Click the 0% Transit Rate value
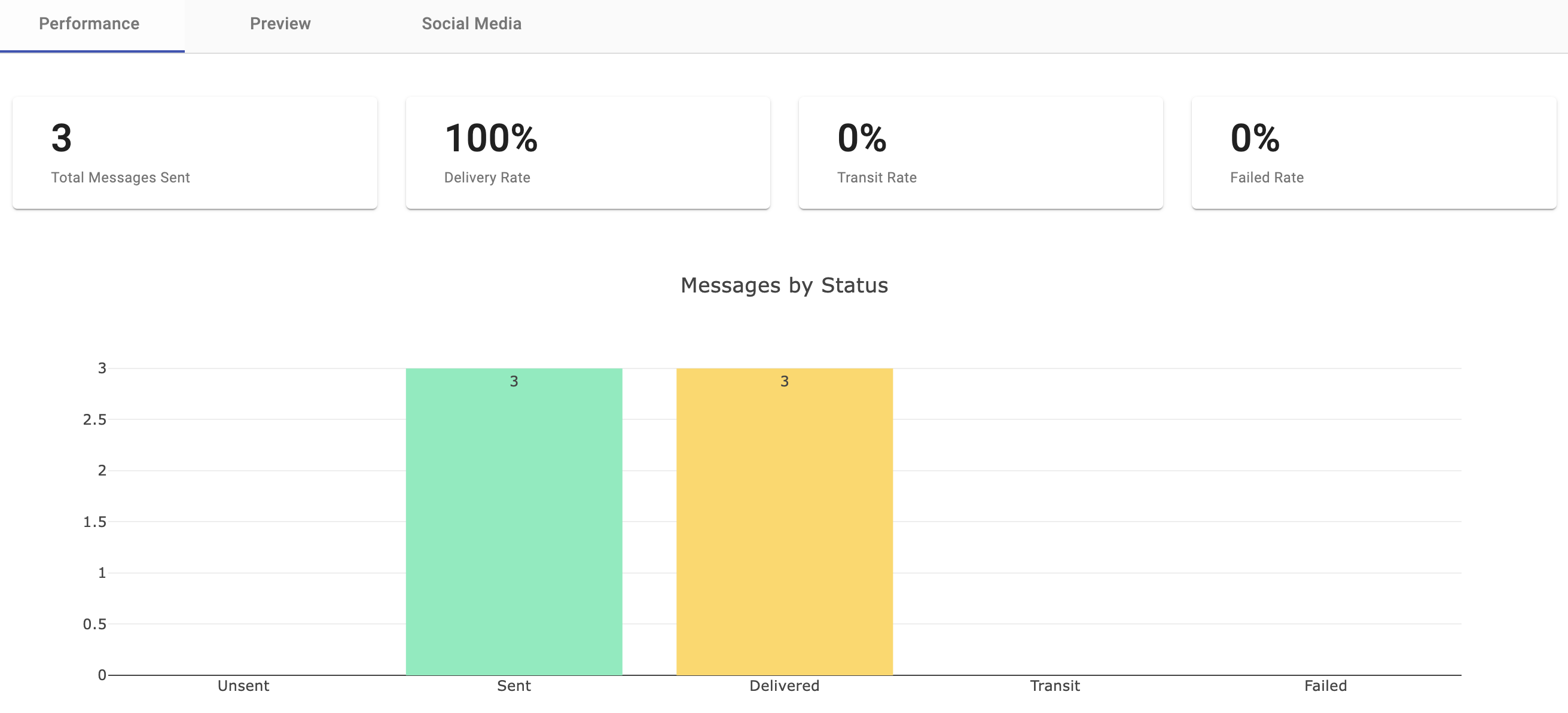 point(861,138)
